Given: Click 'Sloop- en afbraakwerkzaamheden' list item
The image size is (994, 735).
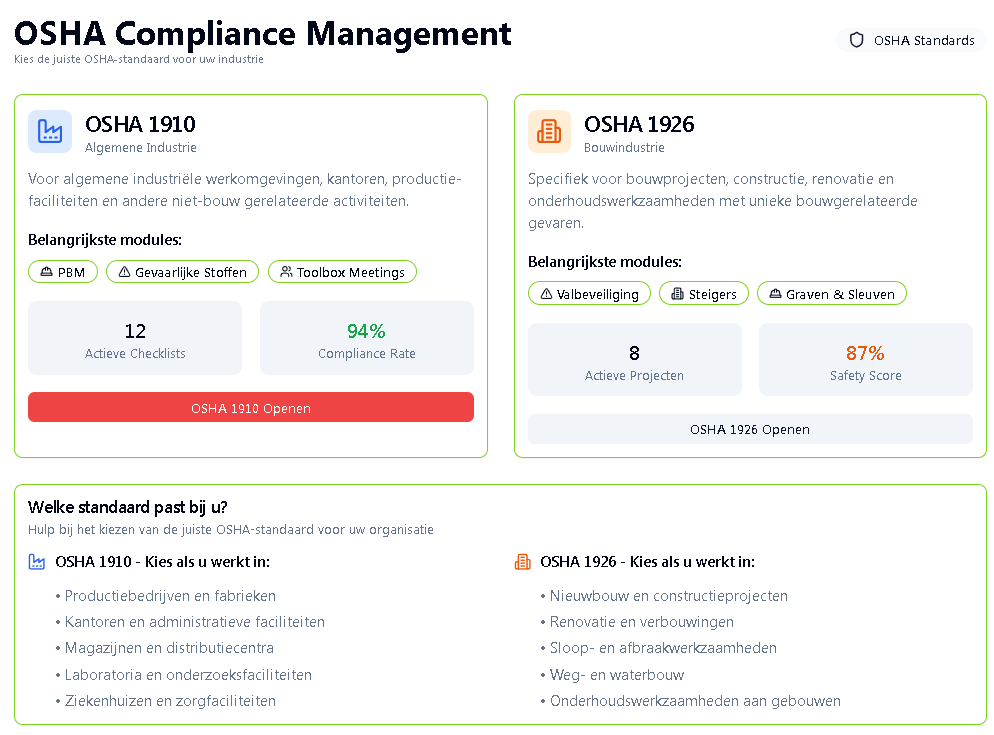Looking at the screenshot, I should tap(663, 648).
